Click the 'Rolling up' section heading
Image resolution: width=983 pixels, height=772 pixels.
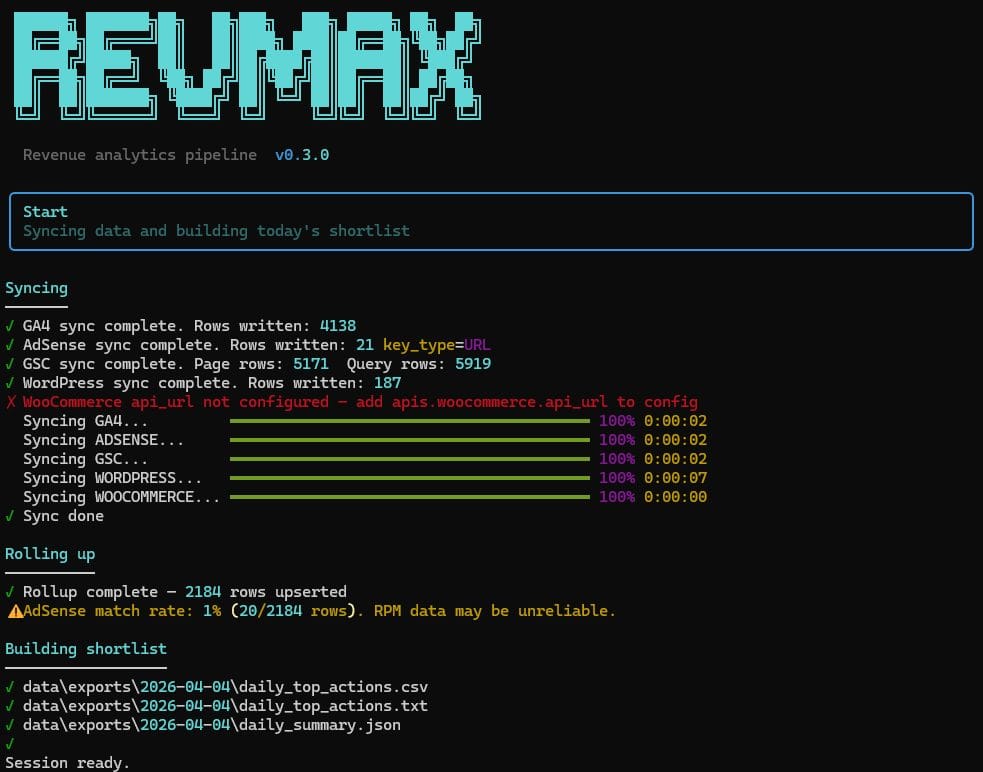pos(50,554)
